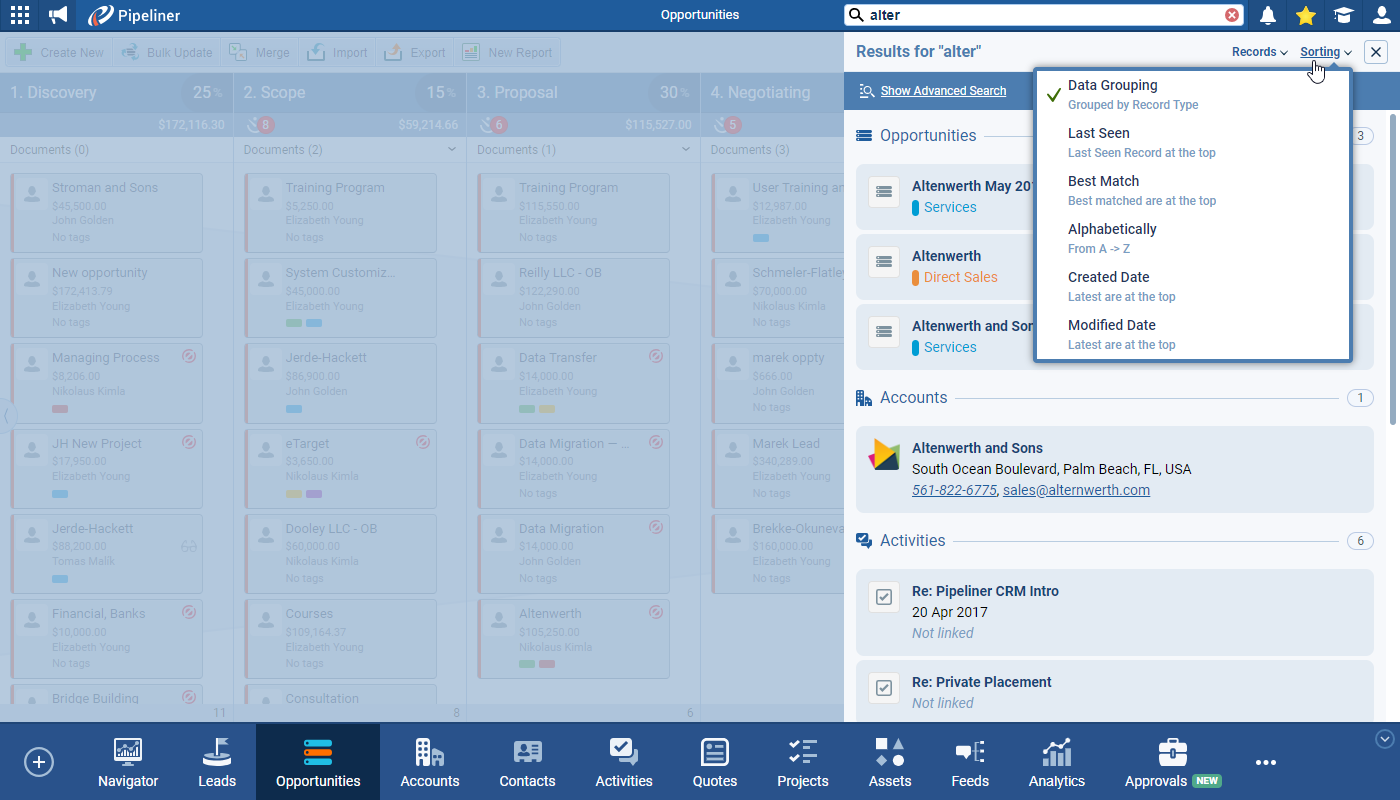
Task: Check the Re: Pipeliner CRM Intro task checkbox
Action: coord(884,597)
